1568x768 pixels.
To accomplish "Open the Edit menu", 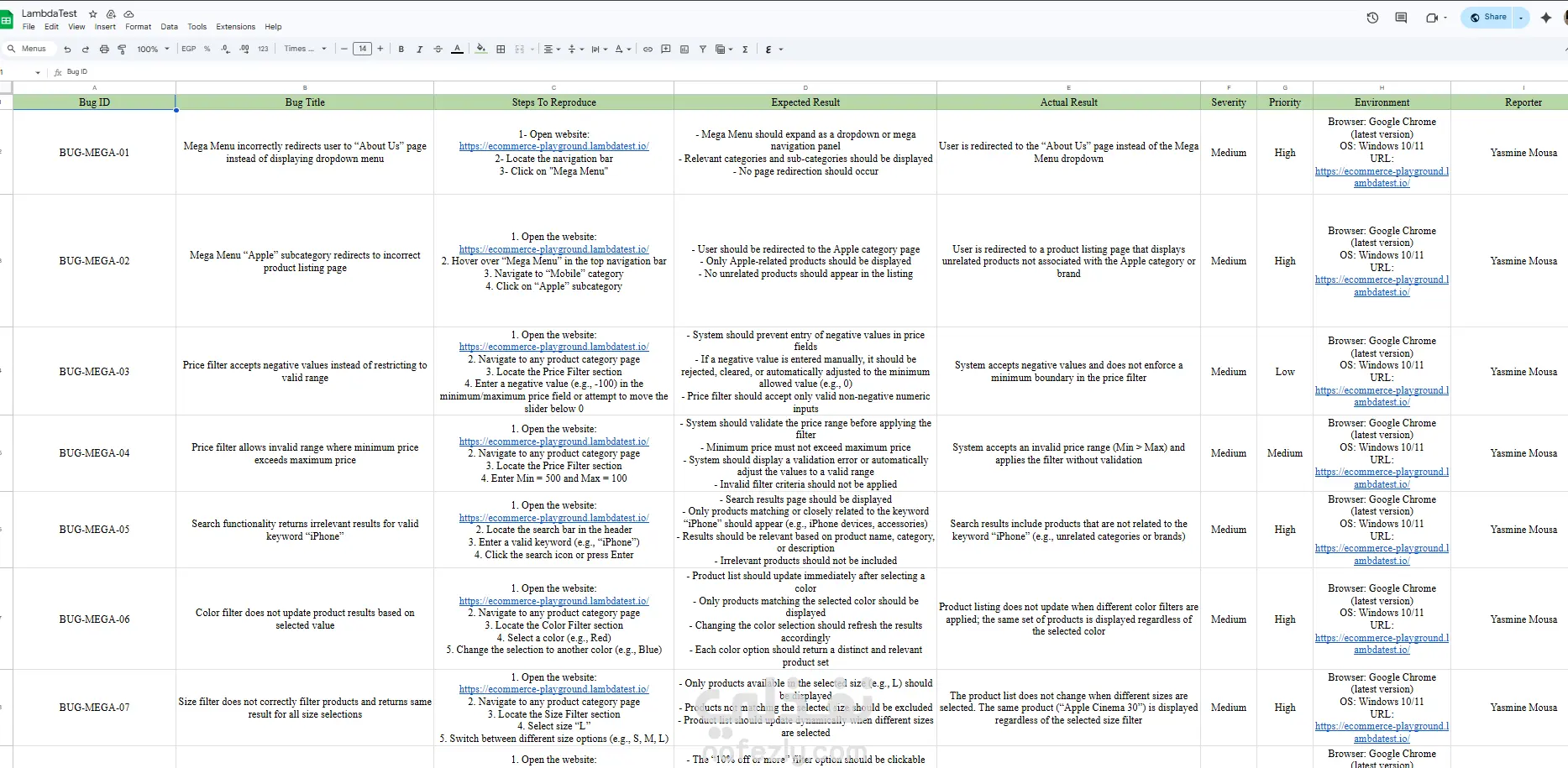I will [x=51, y=27].
